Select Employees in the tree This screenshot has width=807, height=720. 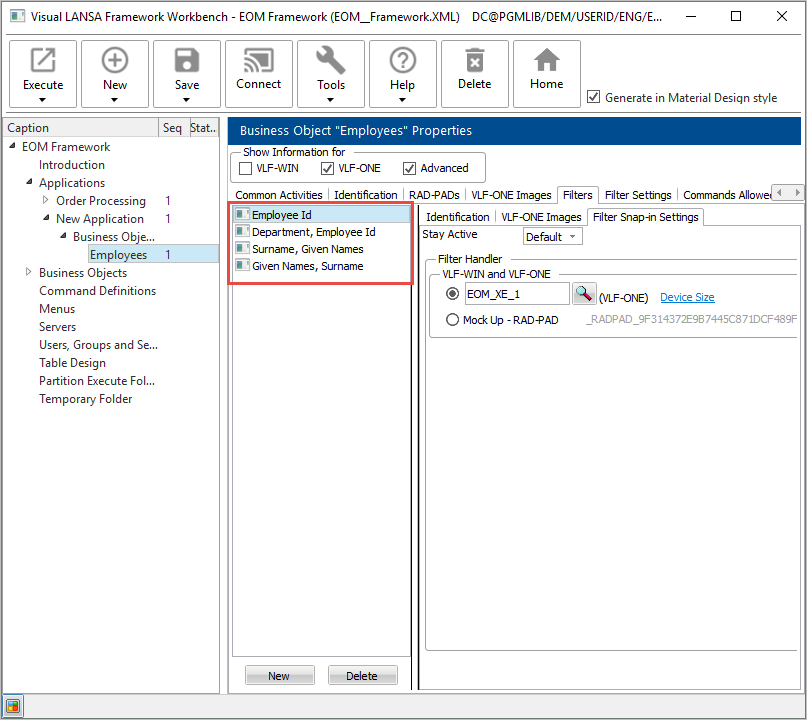pos(118,254)
